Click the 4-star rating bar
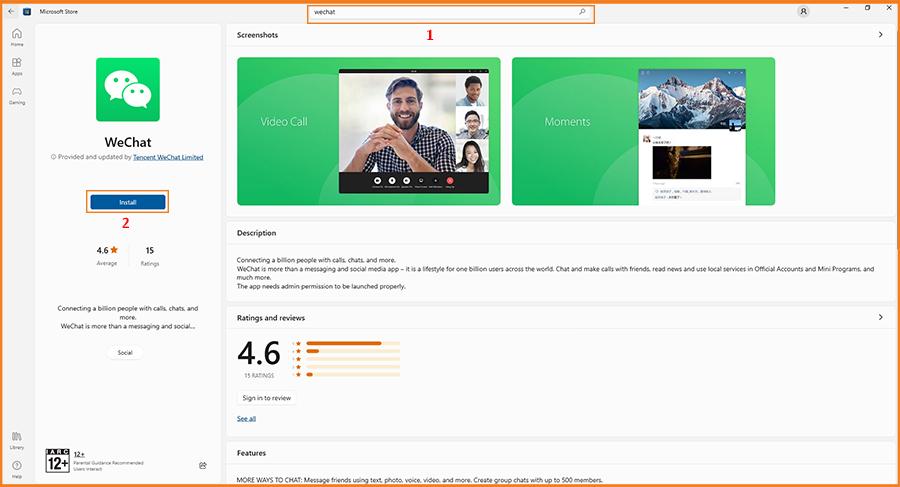 click(x=352, y=351)
